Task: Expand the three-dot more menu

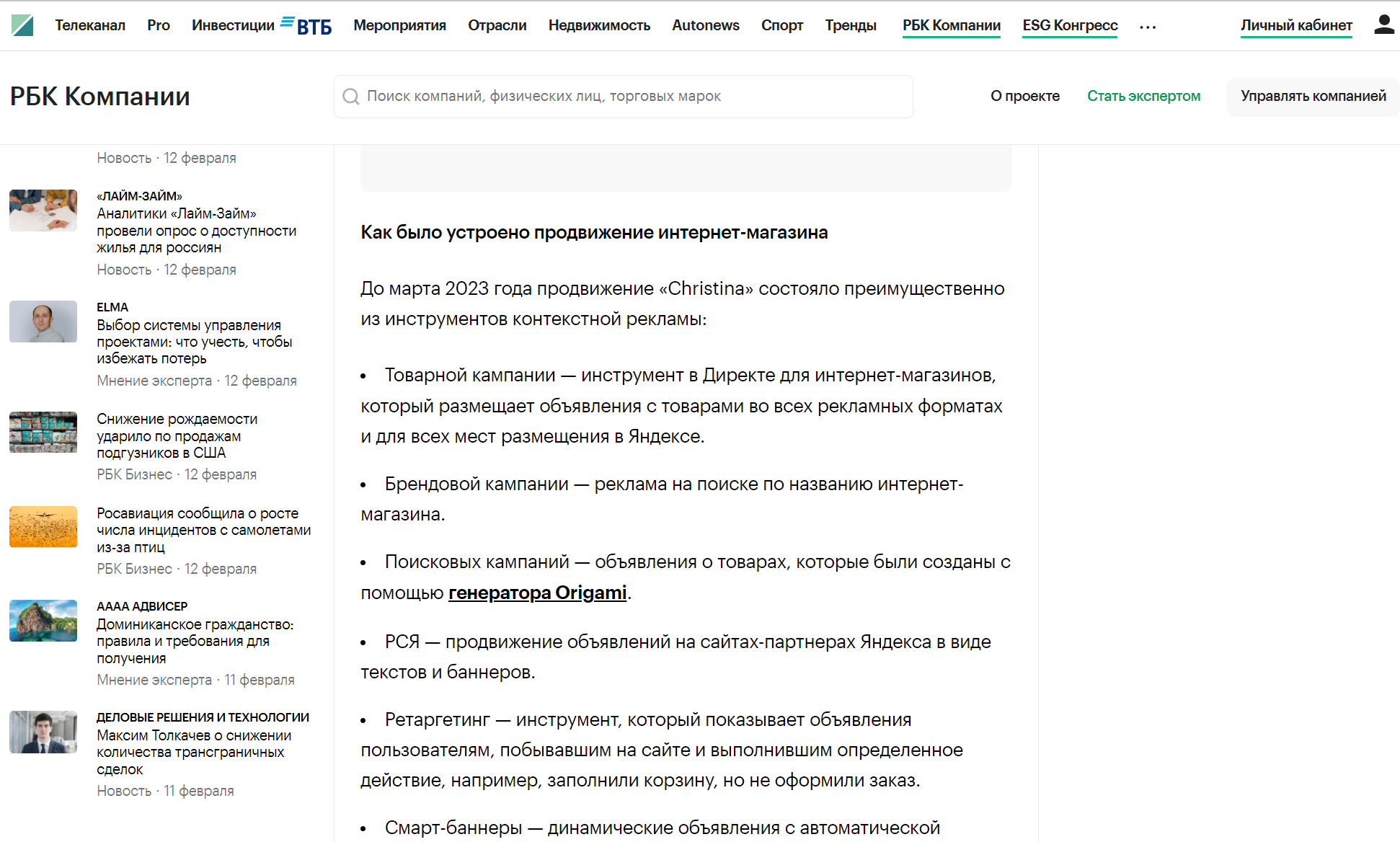Action: (1148, 27)
